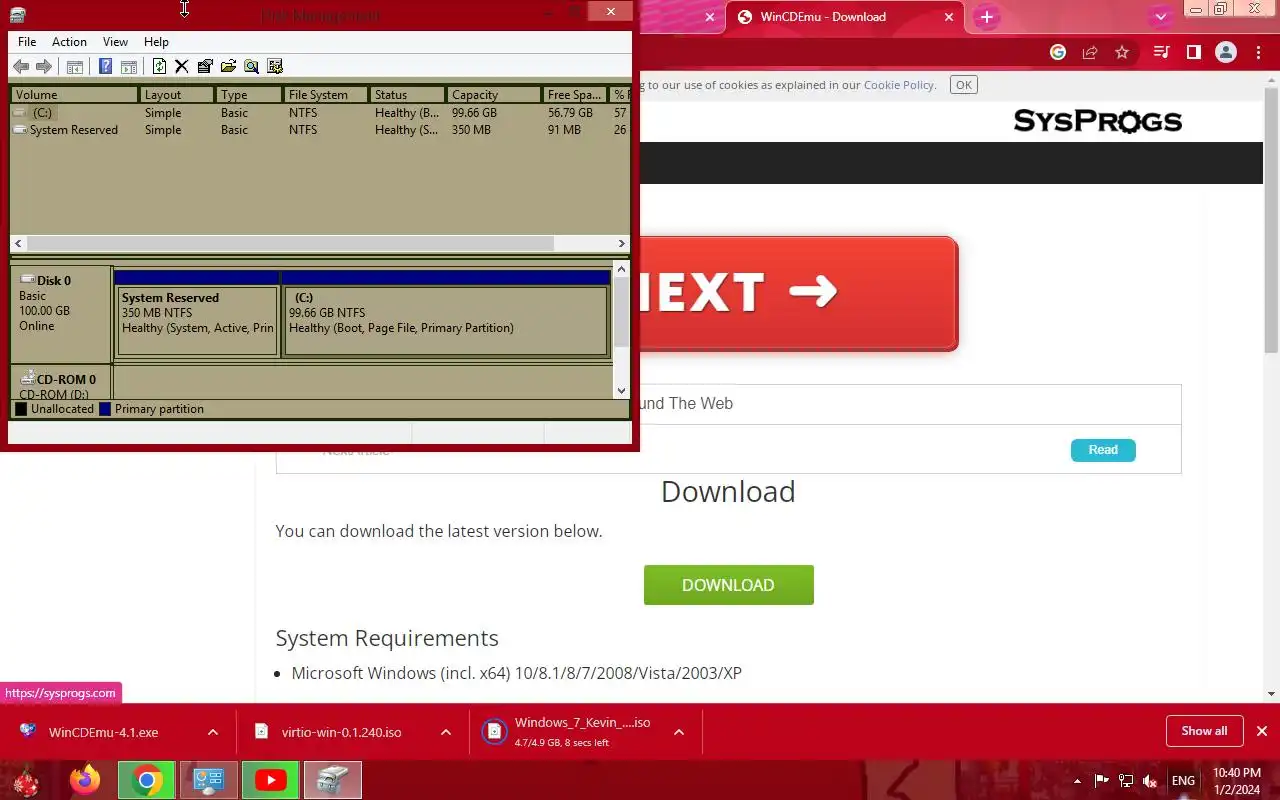Viewport: 1280px width, 800px height.
Task: Click the disk pane scroll up arrow
Action: pos(621,269)
